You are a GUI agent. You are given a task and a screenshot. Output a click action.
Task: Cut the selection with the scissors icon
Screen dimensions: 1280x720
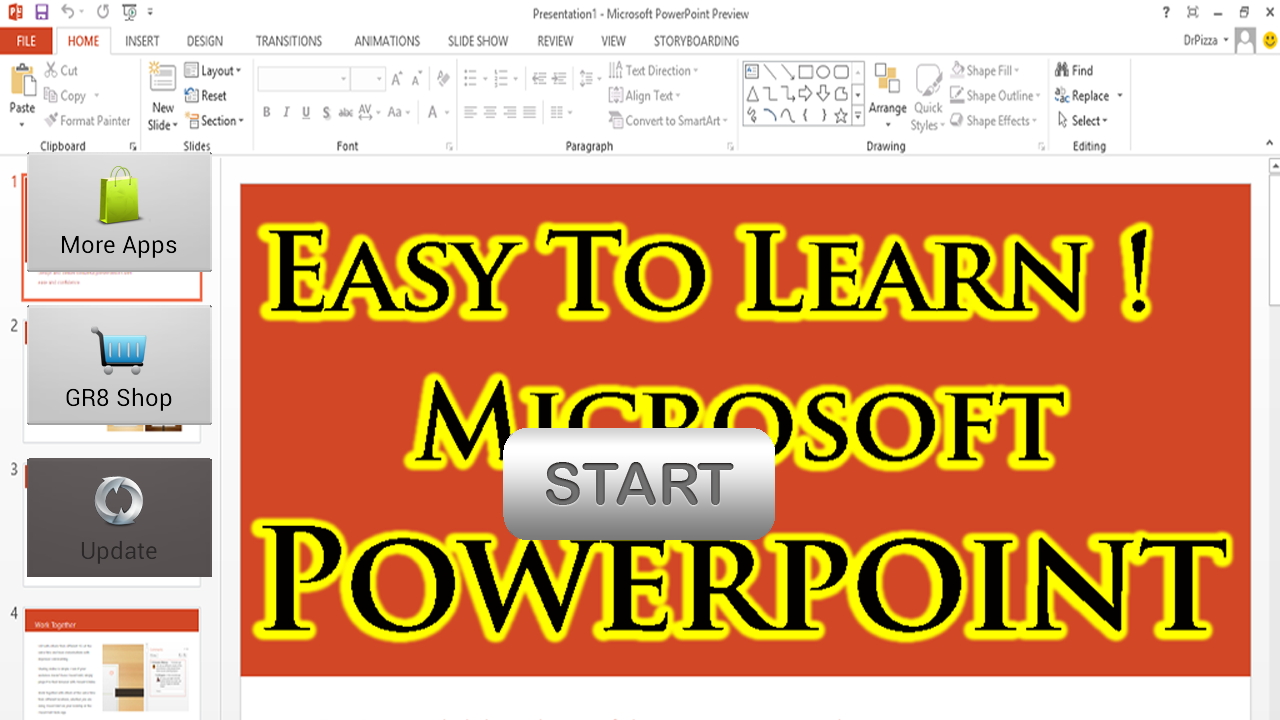(x=52, y=71)
